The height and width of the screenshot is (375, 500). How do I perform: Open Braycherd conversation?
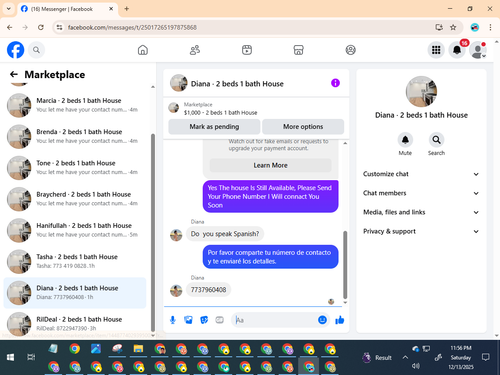click(75, 199)
